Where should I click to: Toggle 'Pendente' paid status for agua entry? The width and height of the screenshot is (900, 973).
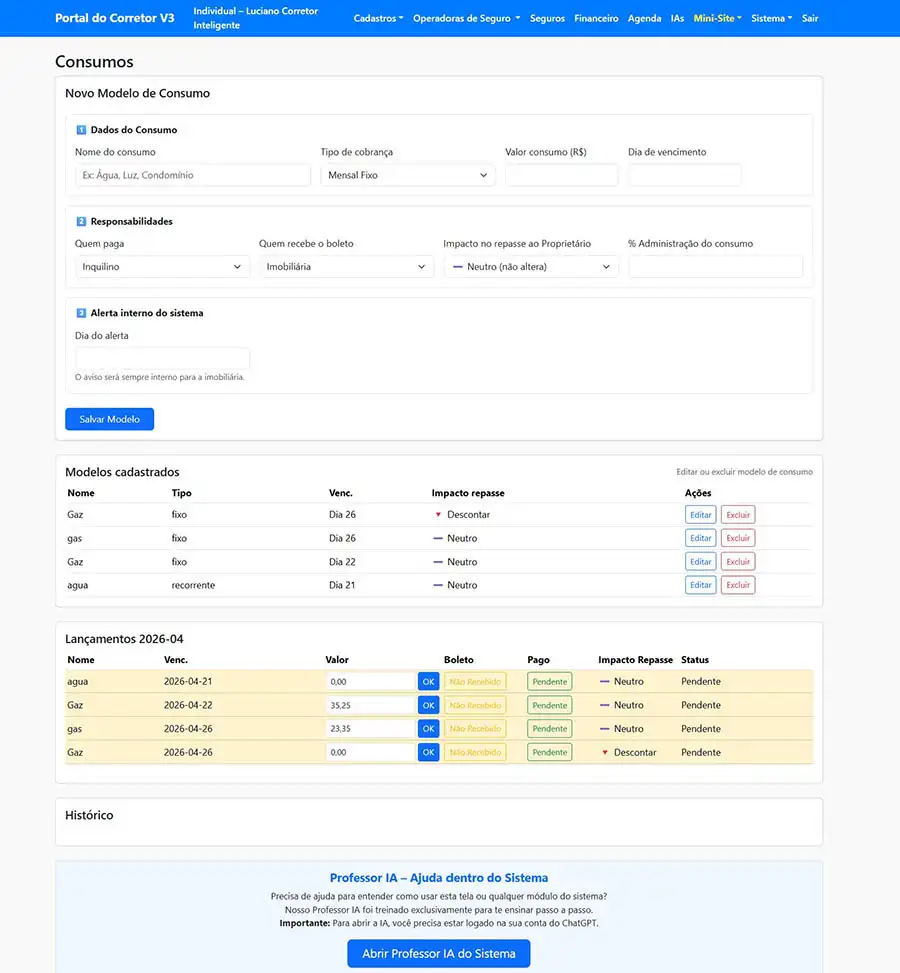coord(549,681)
